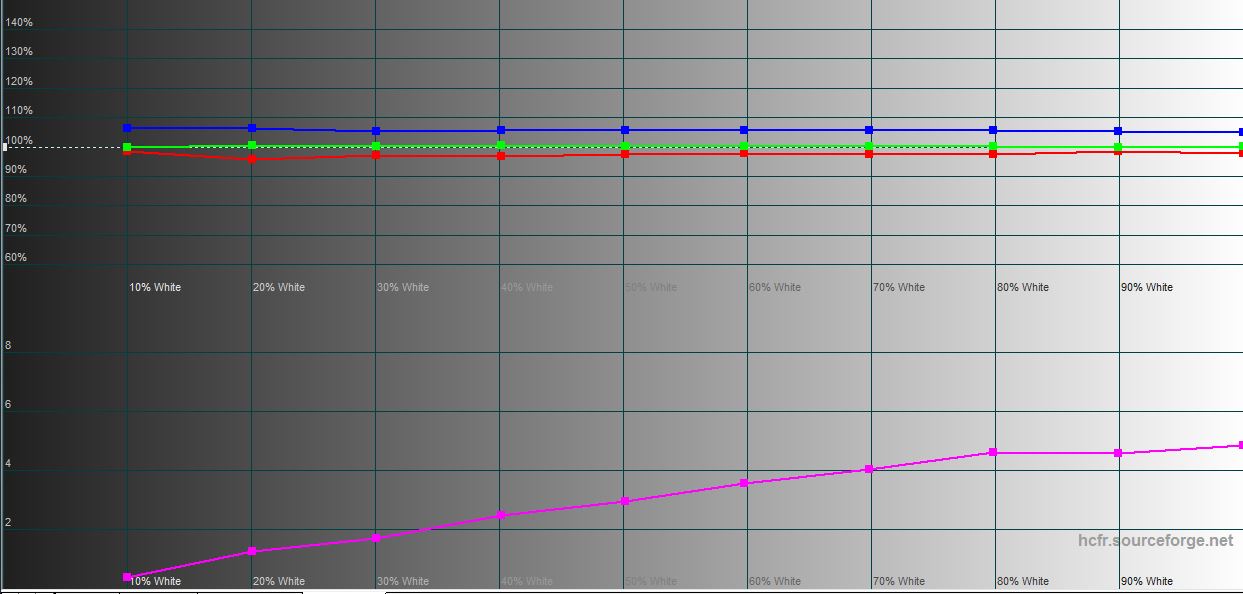Click the red point at 70% White
This screenshot has width=1243, height=594.
click(x=869, y=154)
